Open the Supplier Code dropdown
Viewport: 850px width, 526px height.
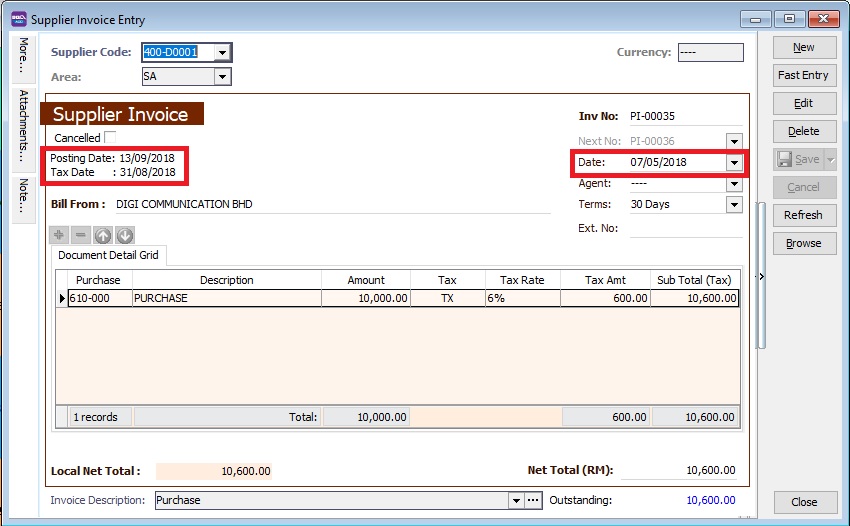222,53
